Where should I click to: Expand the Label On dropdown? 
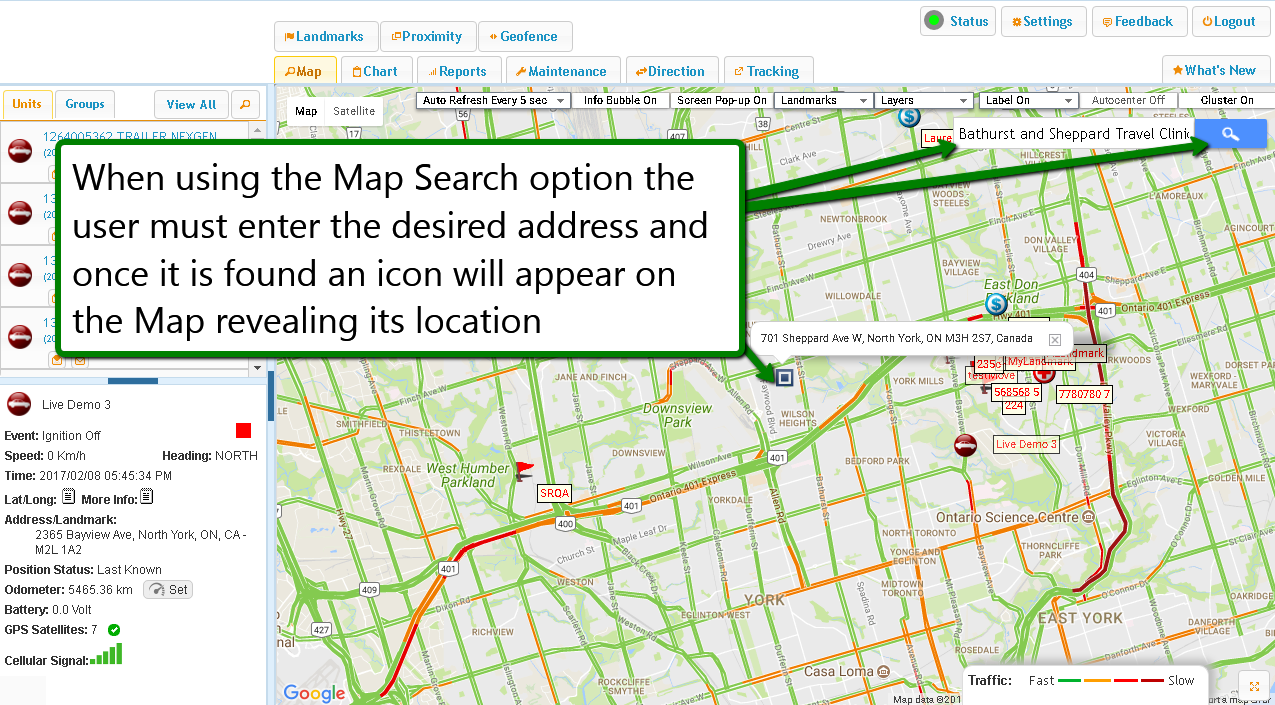[1028, 100]
